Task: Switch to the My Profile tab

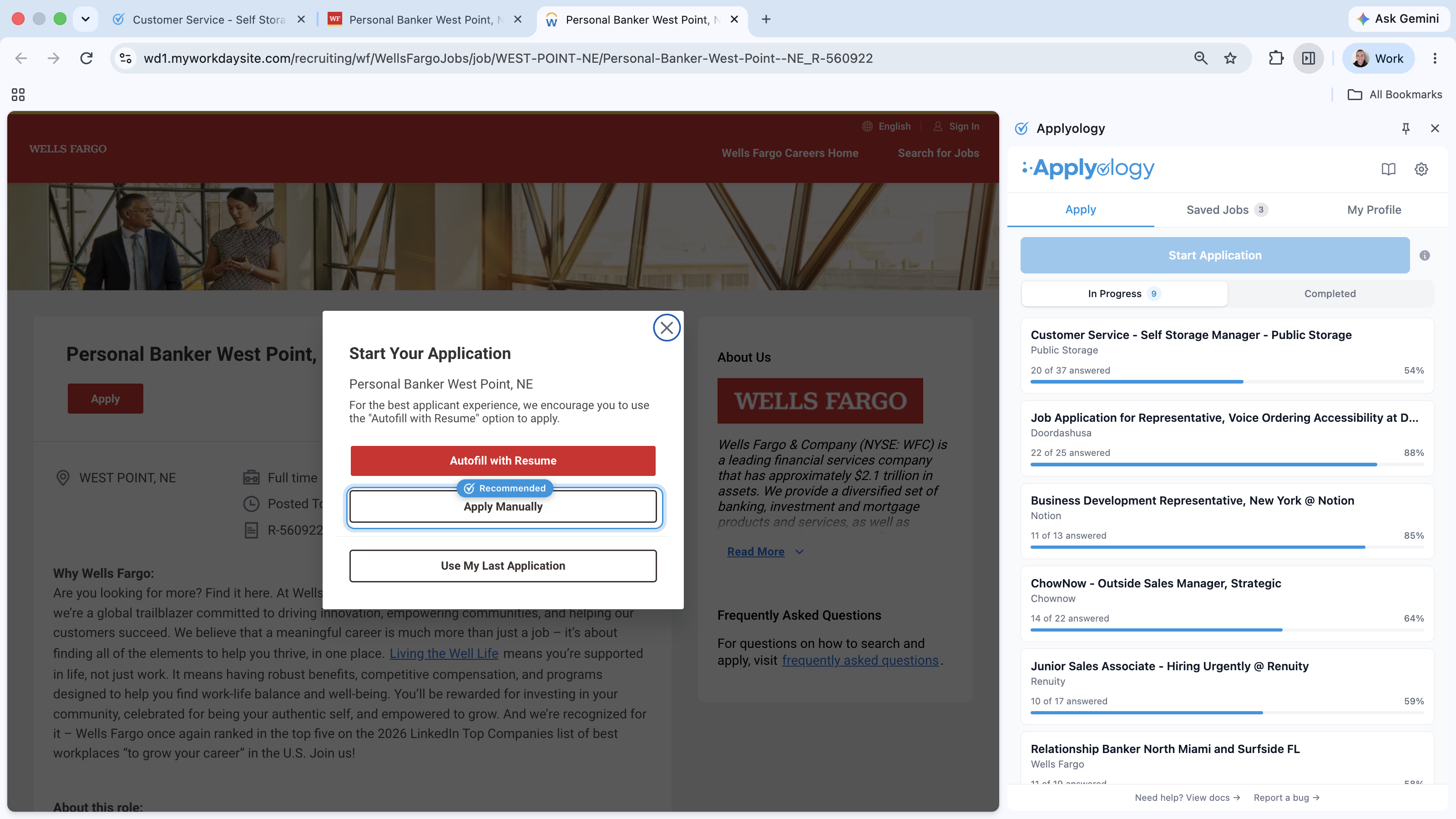Action: [x=1374, y=210]
